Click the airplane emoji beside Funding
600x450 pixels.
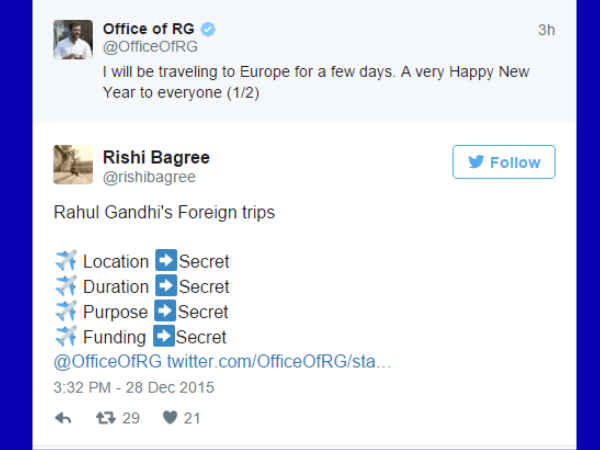click(66, 336)
